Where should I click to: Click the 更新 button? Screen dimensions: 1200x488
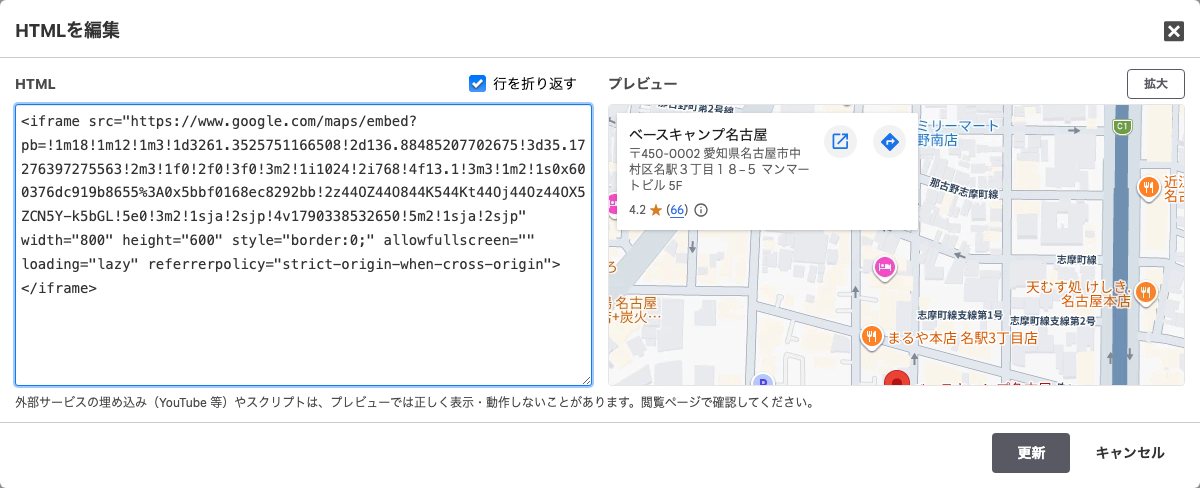(1031, 453)
